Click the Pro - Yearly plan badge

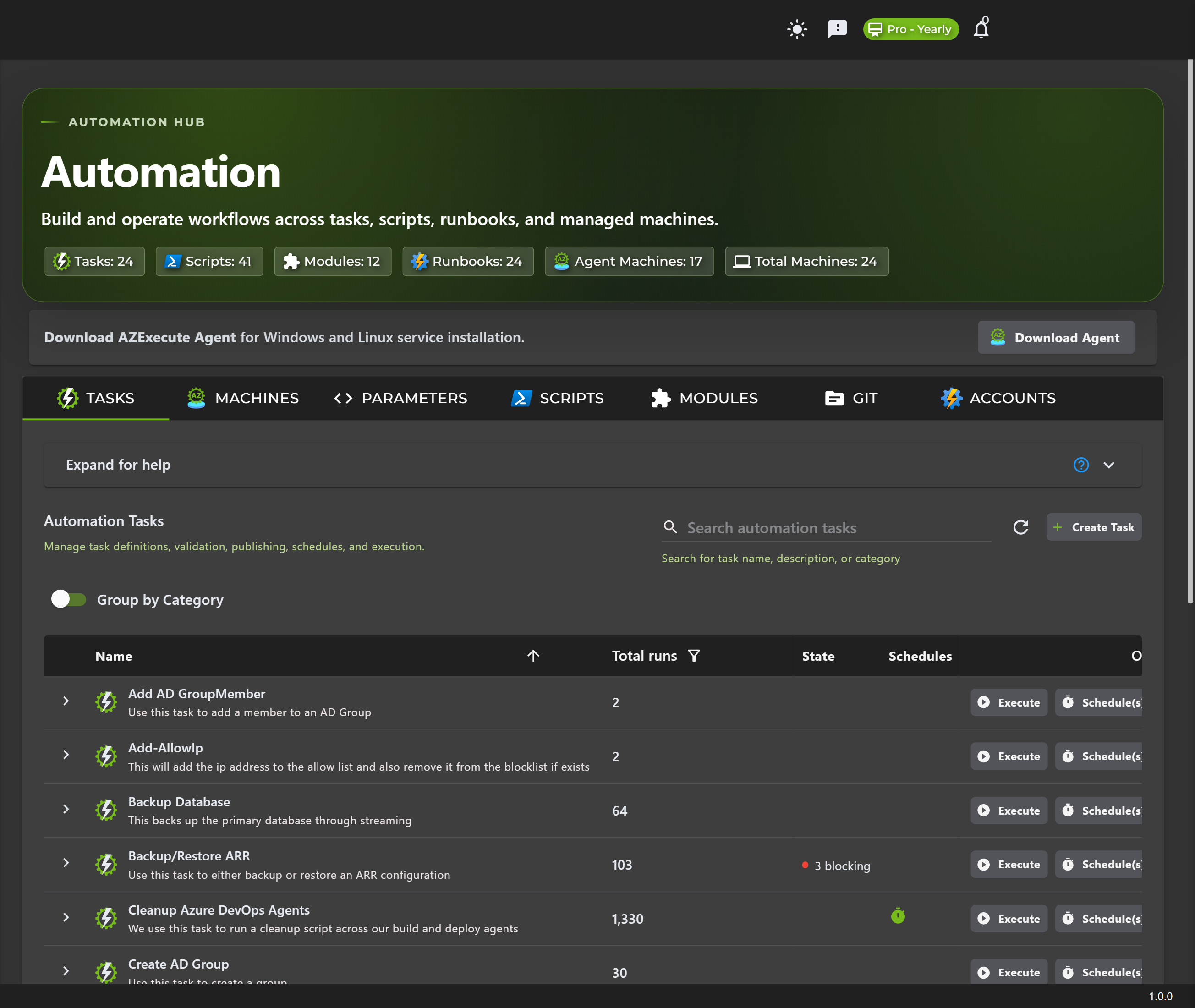tap(910, 29)
